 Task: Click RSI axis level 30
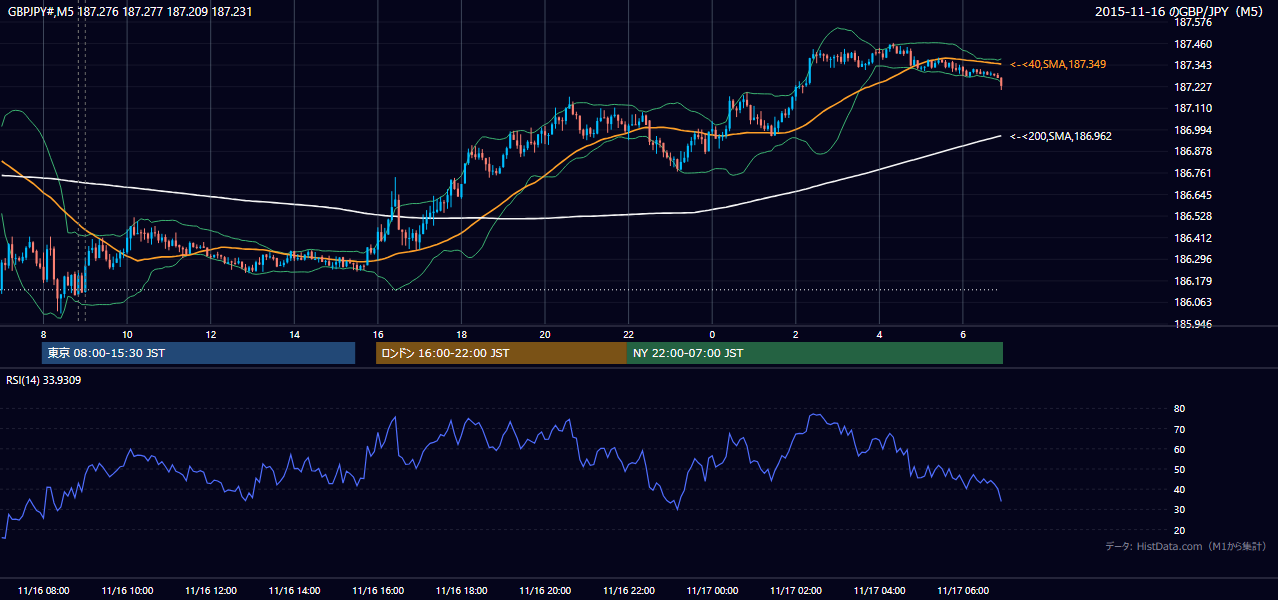1179,510
